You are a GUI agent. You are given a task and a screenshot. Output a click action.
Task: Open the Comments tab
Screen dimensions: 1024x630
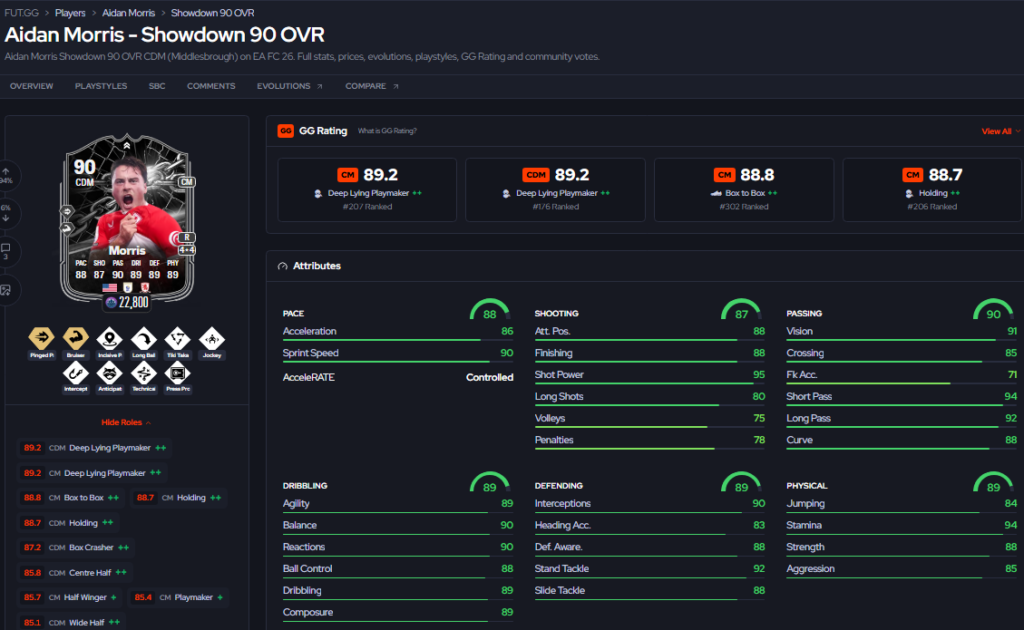[211, 86]
